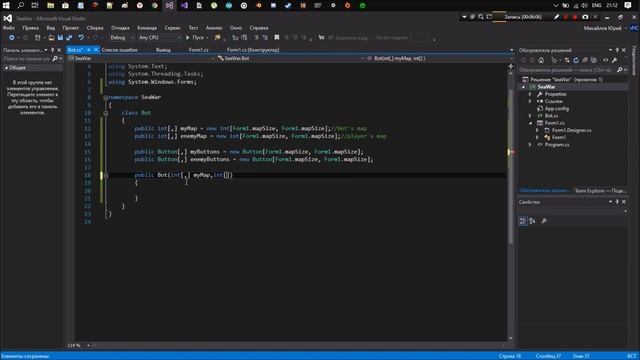
Task: Switch to the Вывод tab
Action: [x=163, y=50]
